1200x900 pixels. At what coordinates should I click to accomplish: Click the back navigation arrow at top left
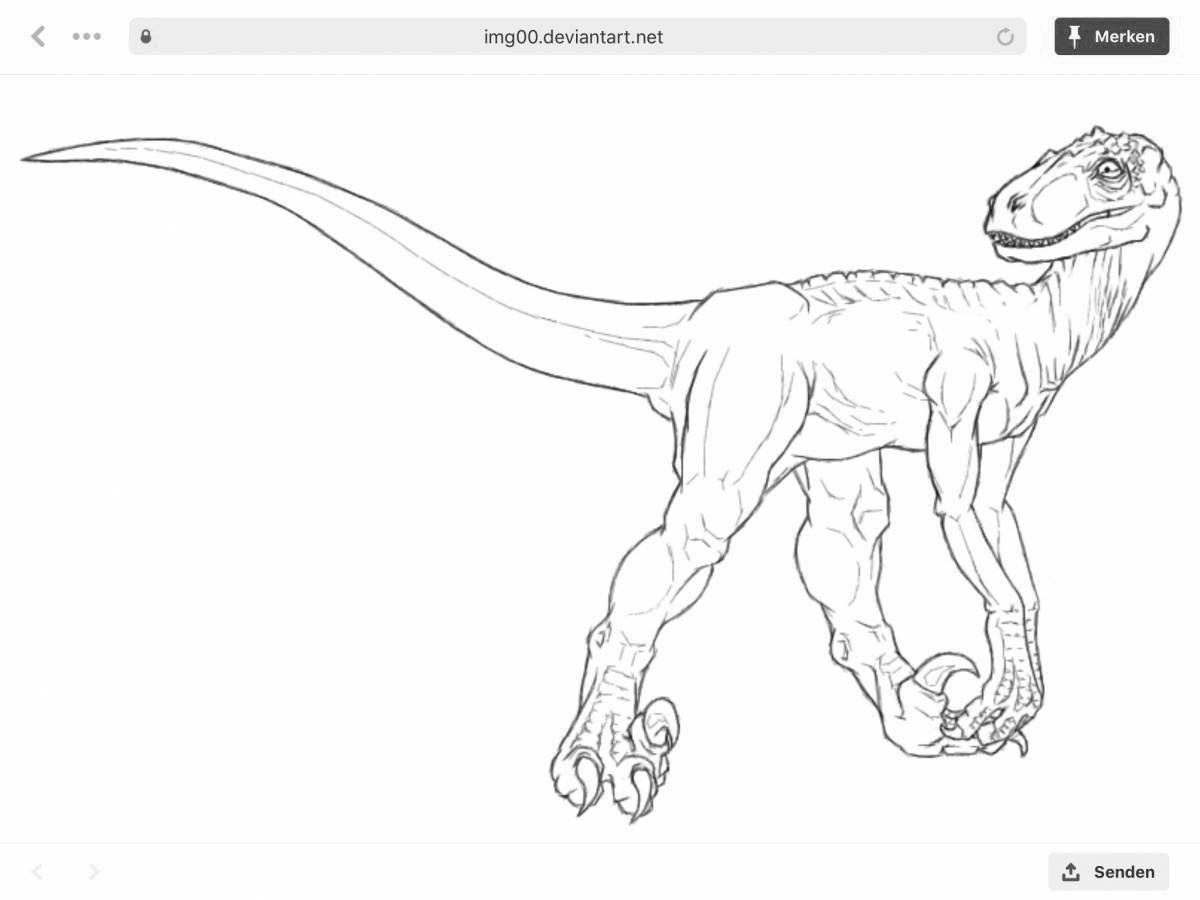click(37, 36)
